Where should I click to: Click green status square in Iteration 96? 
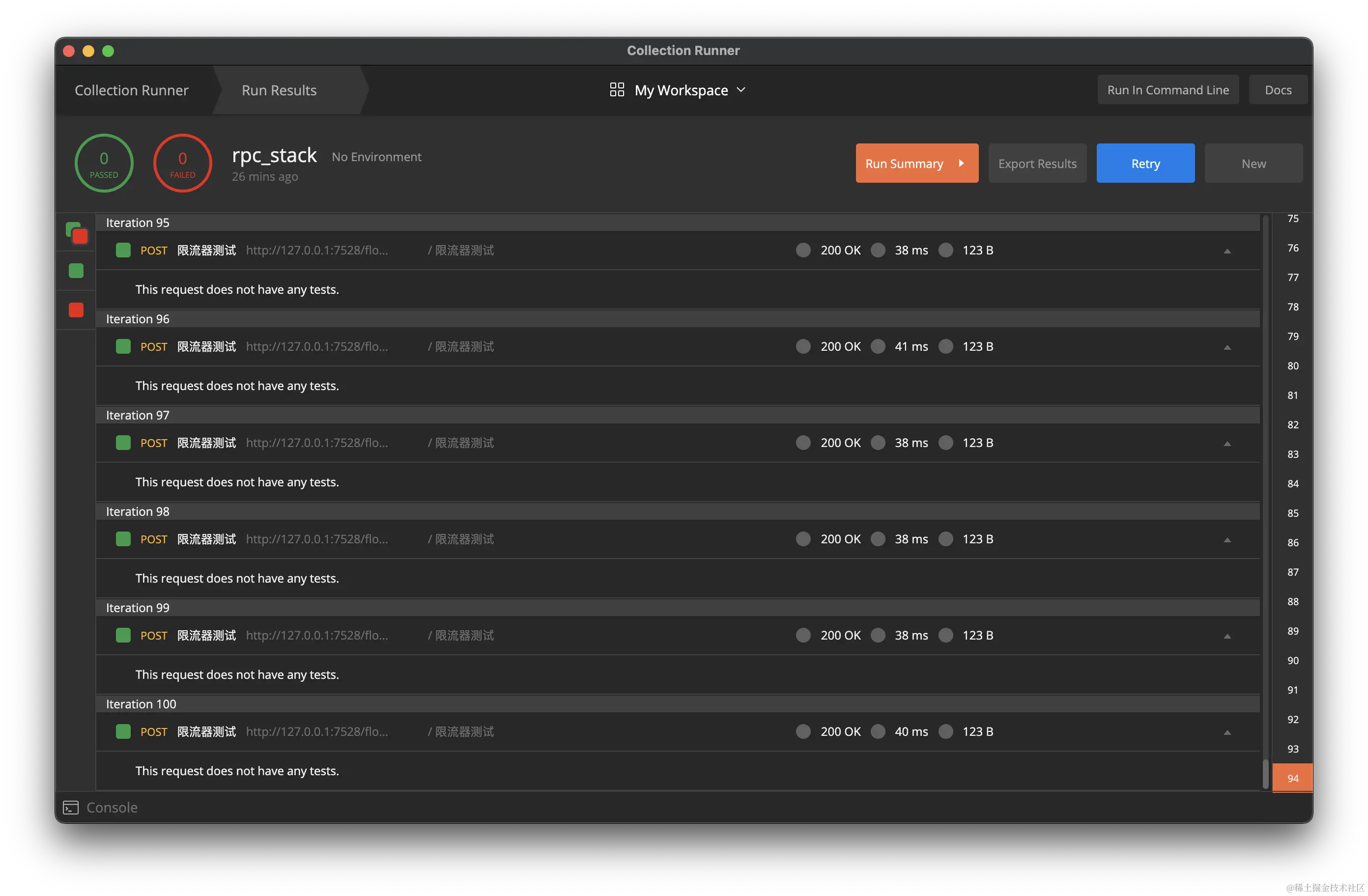pyautogui.click(x=123, y=346)
